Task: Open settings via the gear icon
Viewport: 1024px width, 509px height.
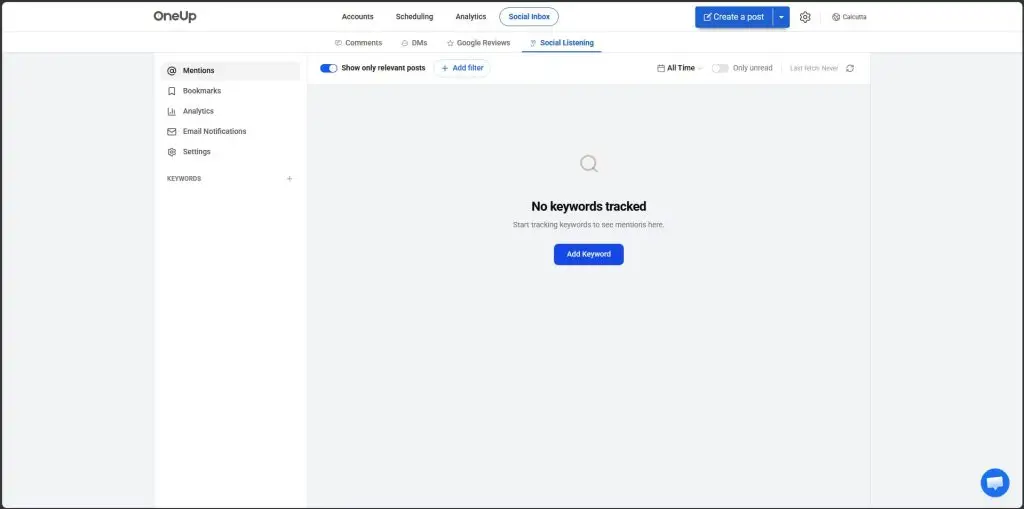Action: (x=805, y=17)
